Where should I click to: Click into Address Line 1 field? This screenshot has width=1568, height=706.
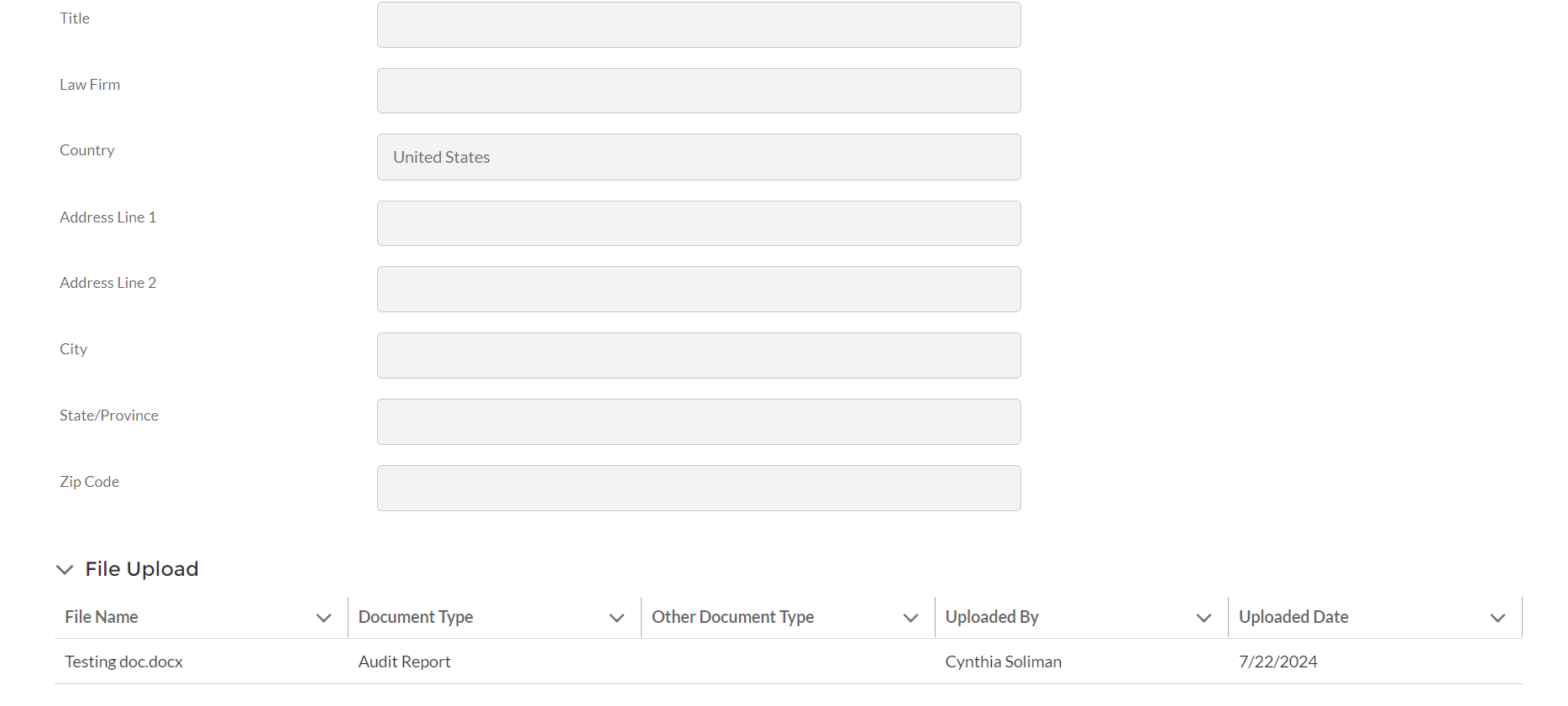(x=699, y=223)
